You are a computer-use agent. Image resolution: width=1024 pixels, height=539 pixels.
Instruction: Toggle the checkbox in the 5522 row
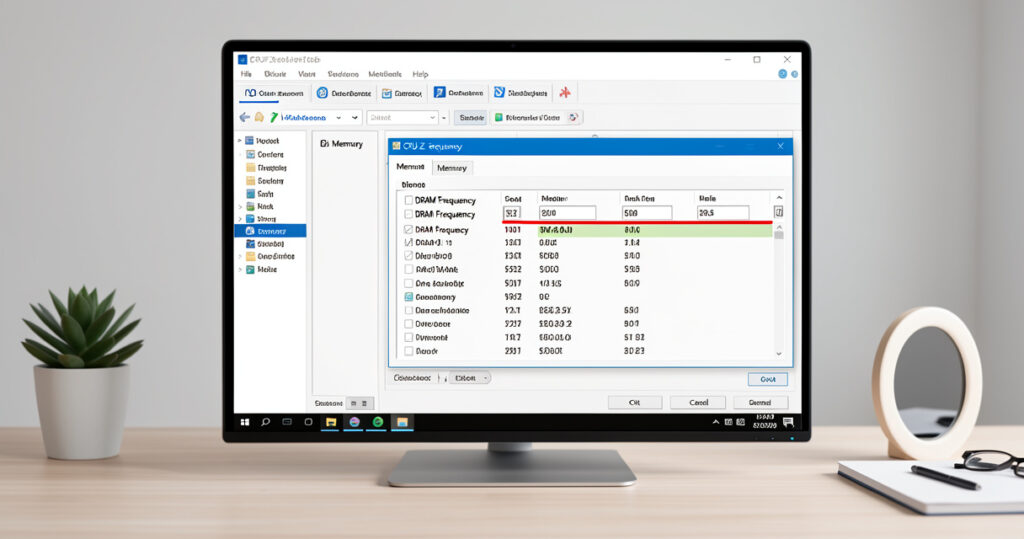tap(408, 269)
